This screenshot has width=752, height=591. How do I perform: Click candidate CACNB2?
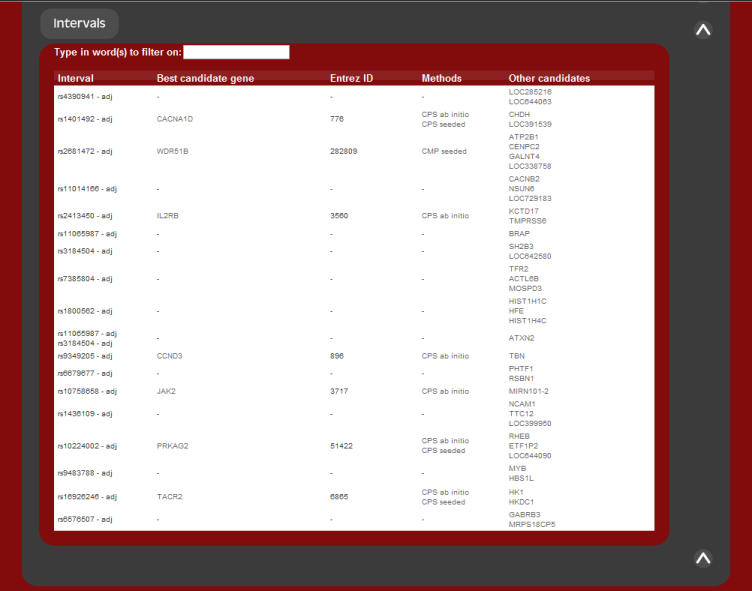click(x=524, y=179)
